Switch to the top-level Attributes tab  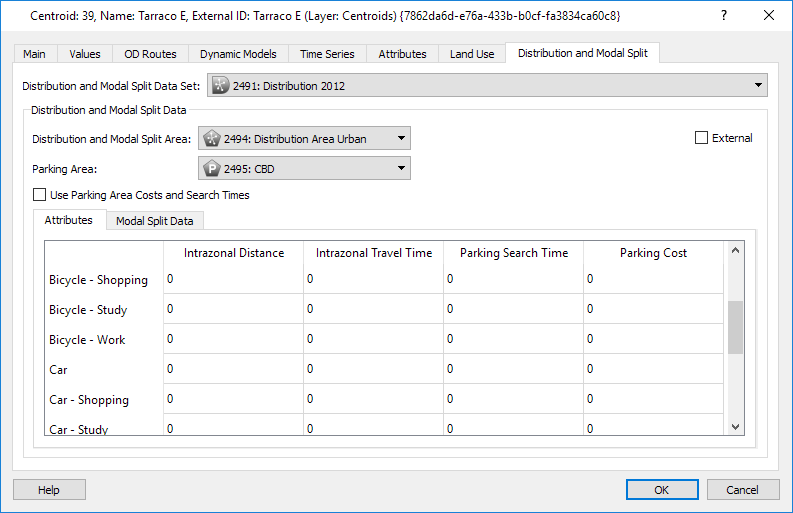pyautogui.click(x=402, y=54)
